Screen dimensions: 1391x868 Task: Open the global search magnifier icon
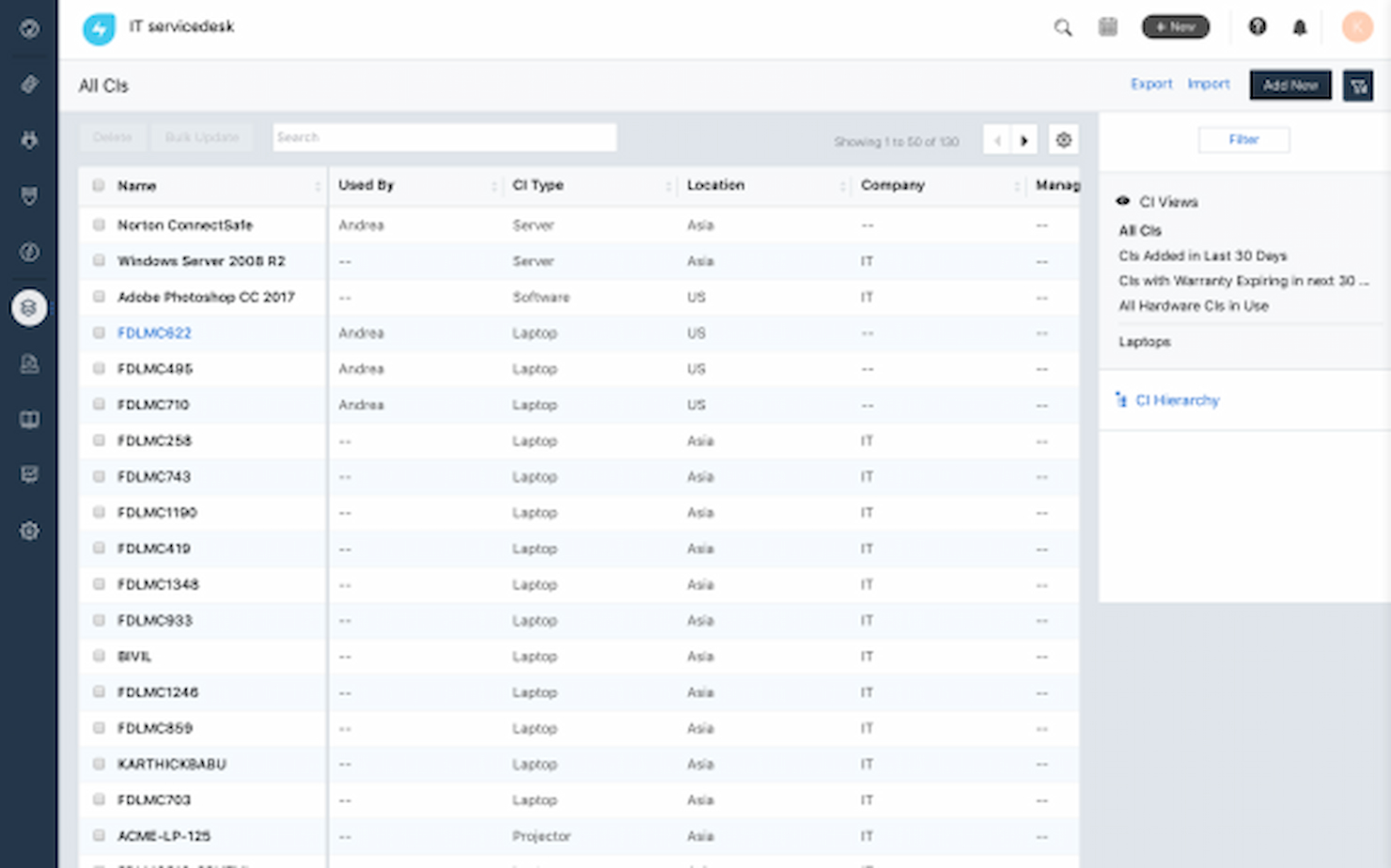1062,27
